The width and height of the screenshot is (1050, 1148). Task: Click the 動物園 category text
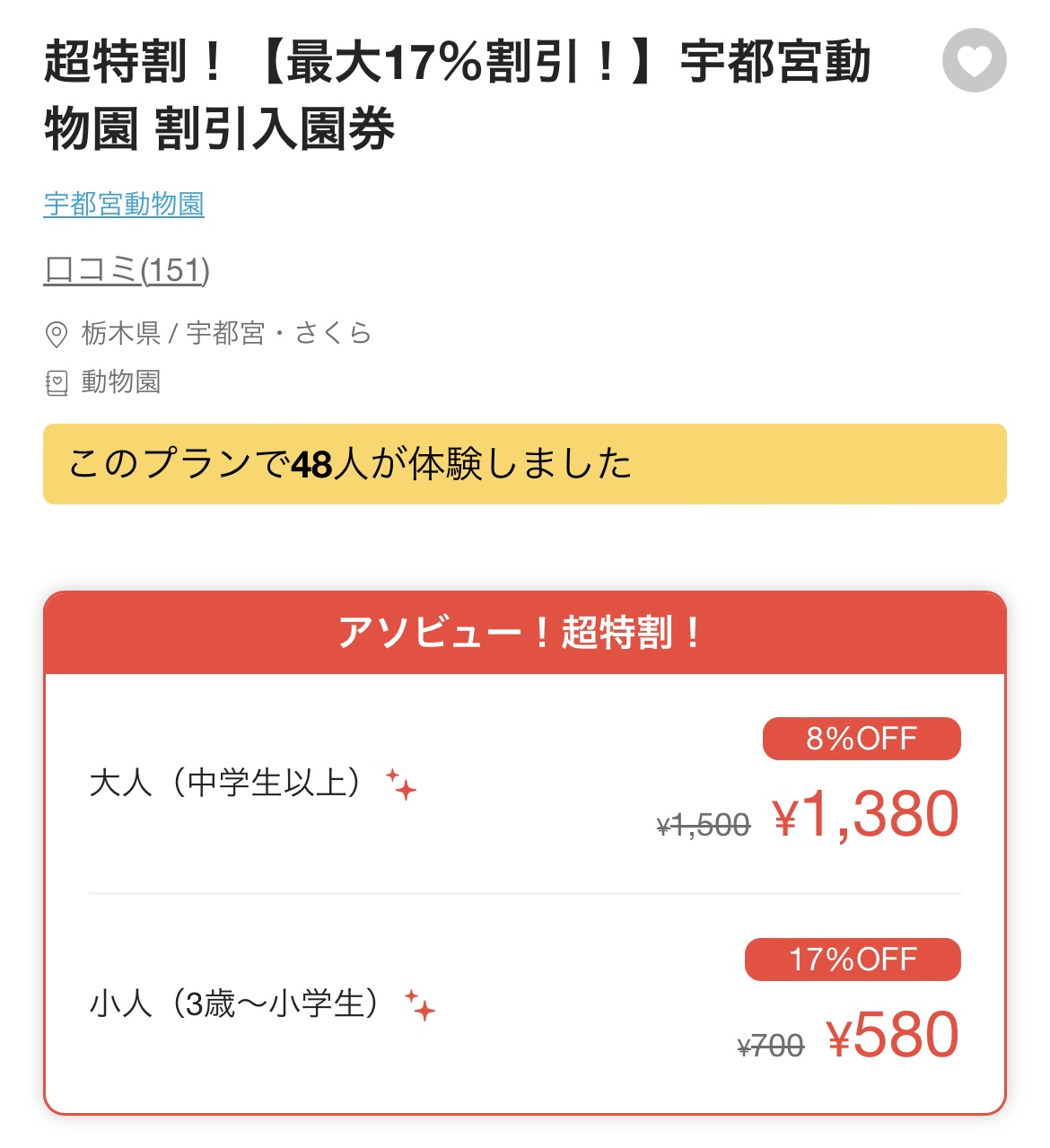[x=121, y=382]
